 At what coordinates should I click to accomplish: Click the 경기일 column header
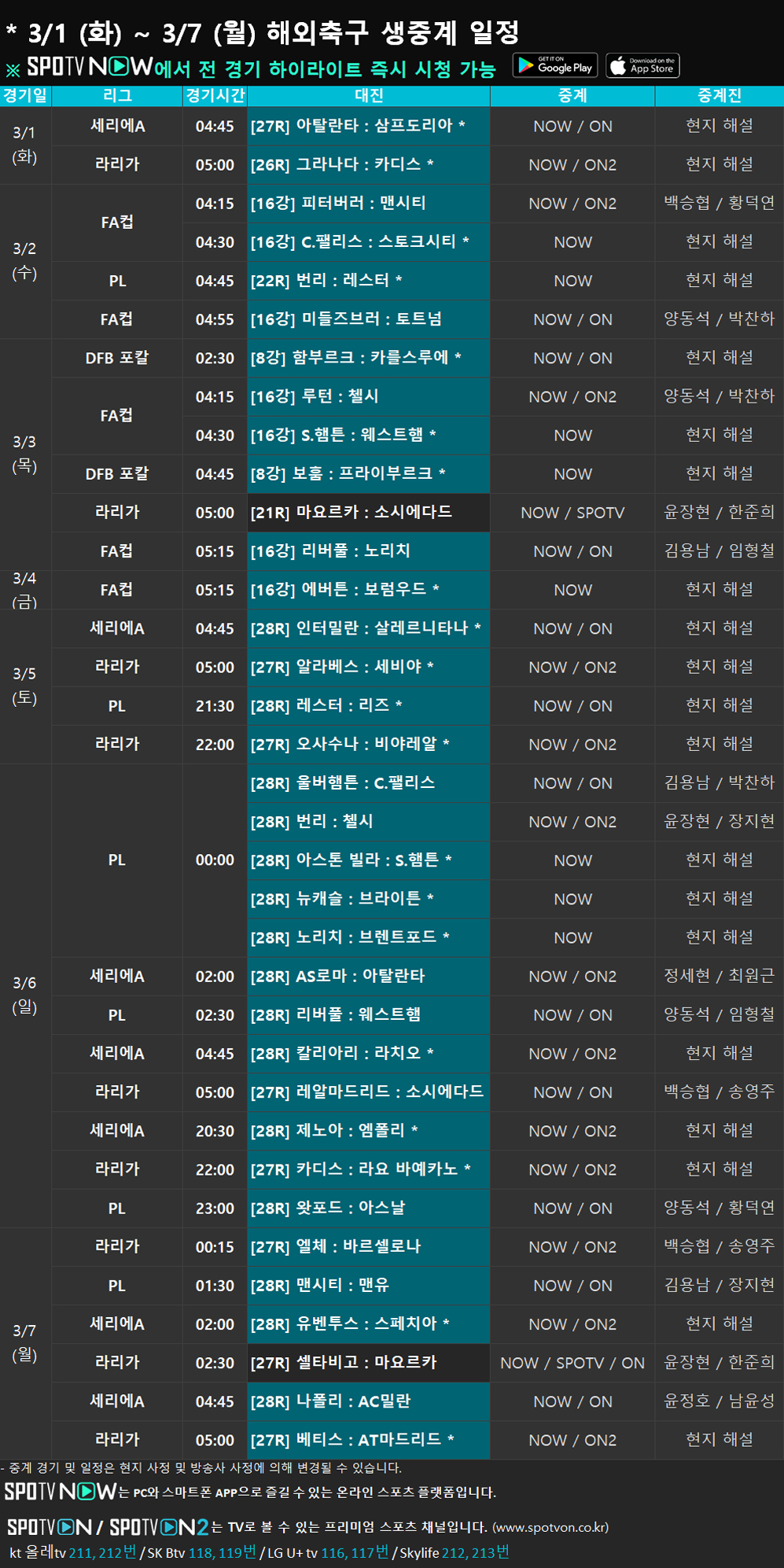(25, 96)
